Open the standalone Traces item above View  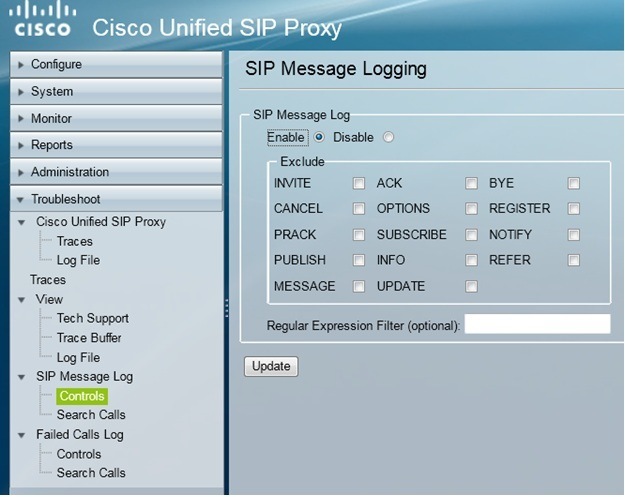coord(48,280)
